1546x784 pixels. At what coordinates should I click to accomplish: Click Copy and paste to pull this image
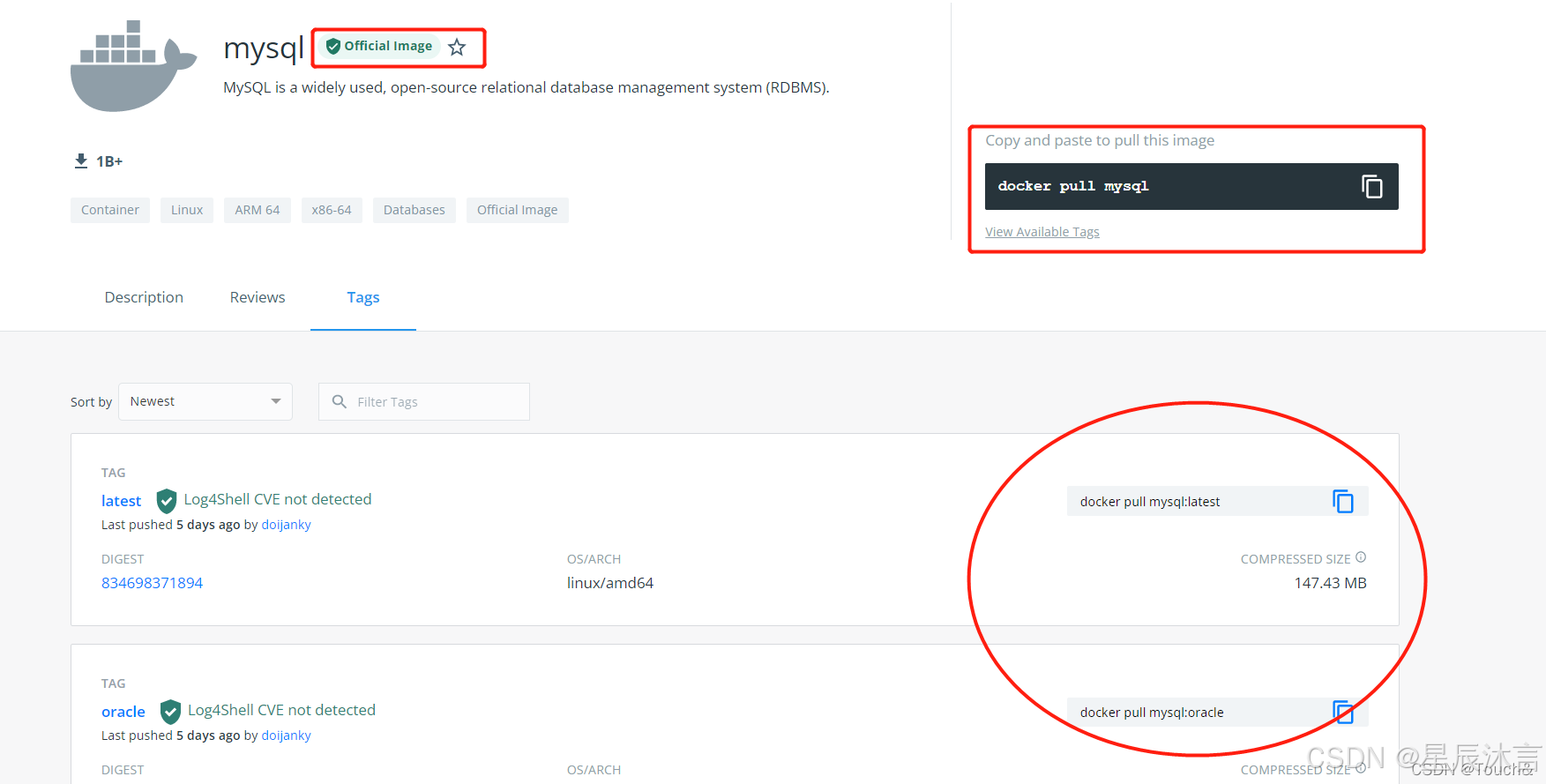(1100, 140)
